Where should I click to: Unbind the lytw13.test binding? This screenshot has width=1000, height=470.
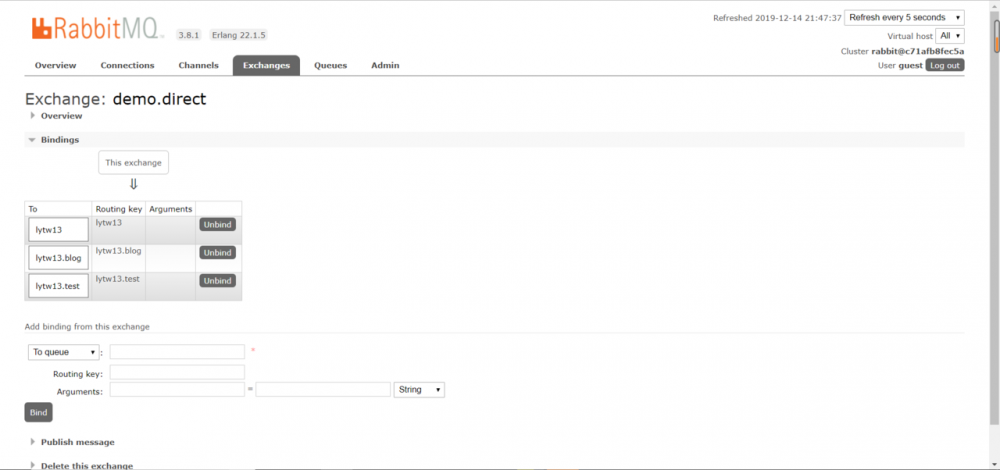click(x=217, y=281)
